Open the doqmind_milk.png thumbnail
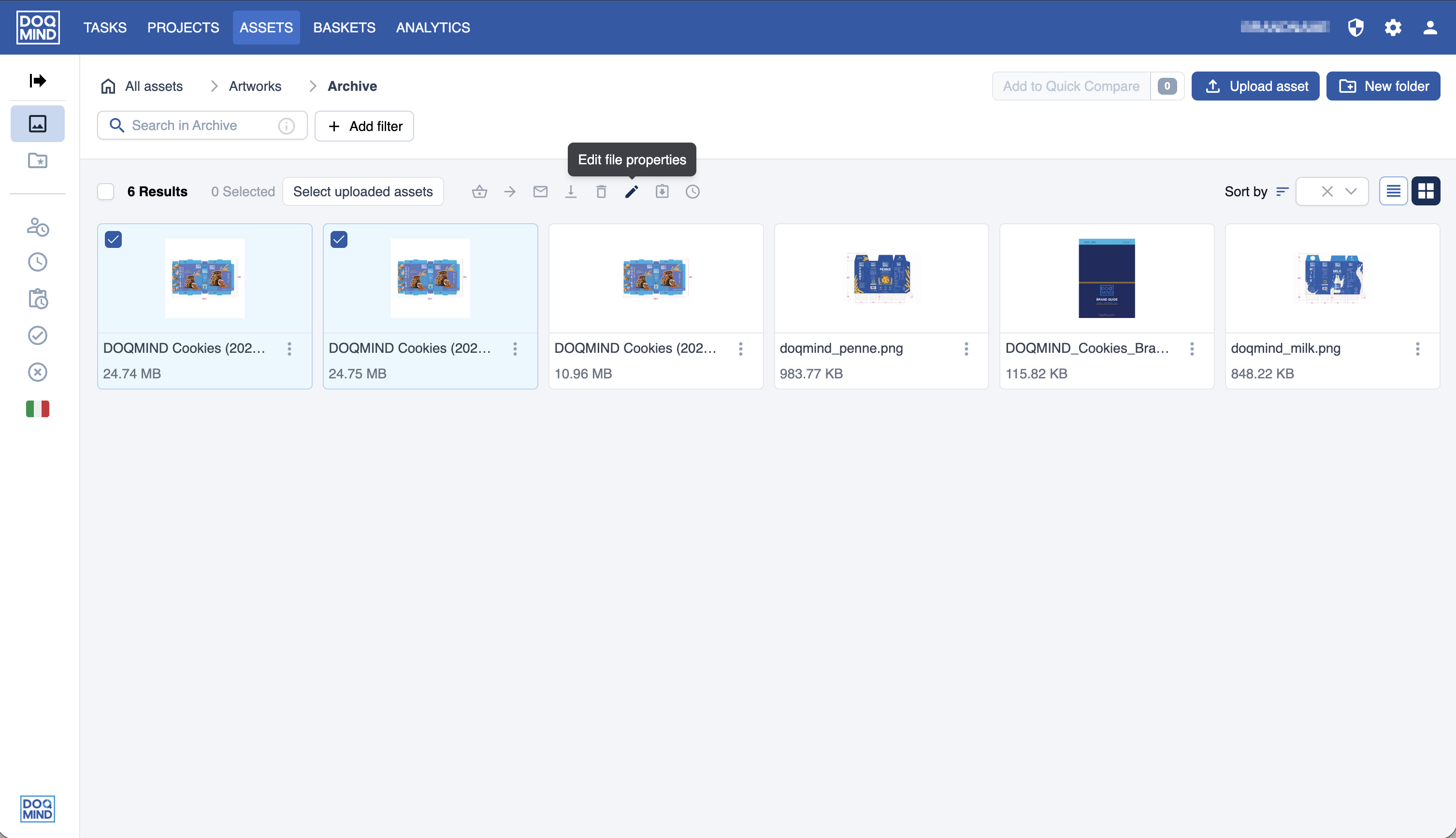1456x838 pixels. coord(1332,278)
